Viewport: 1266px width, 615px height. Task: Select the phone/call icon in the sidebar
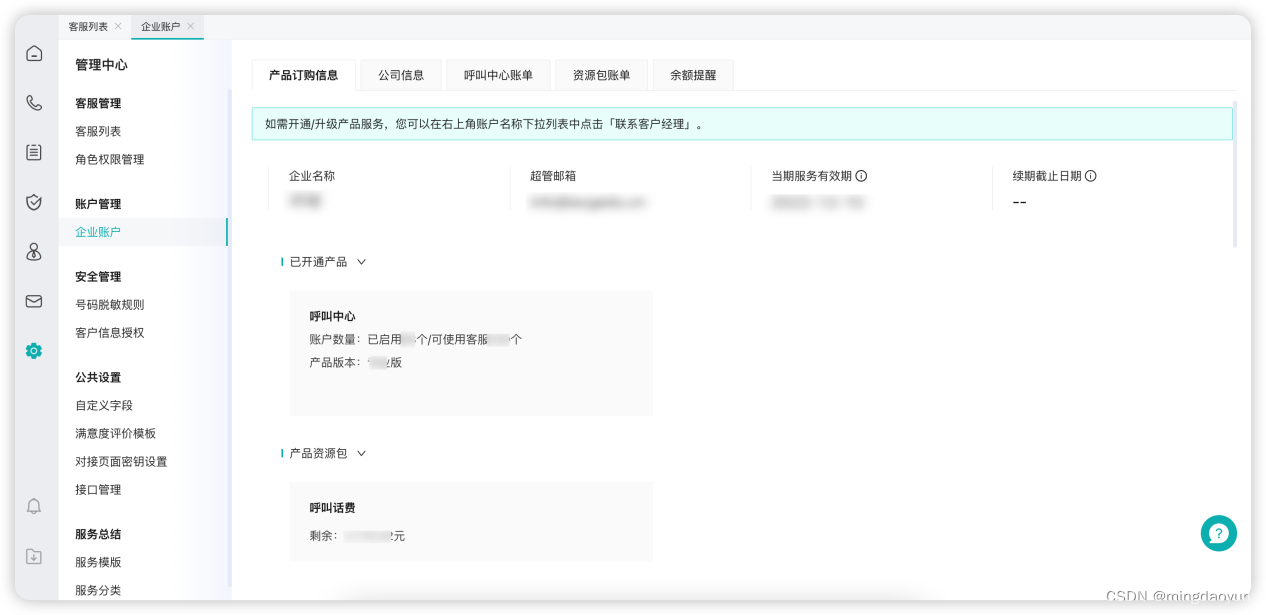pos(34,102)
